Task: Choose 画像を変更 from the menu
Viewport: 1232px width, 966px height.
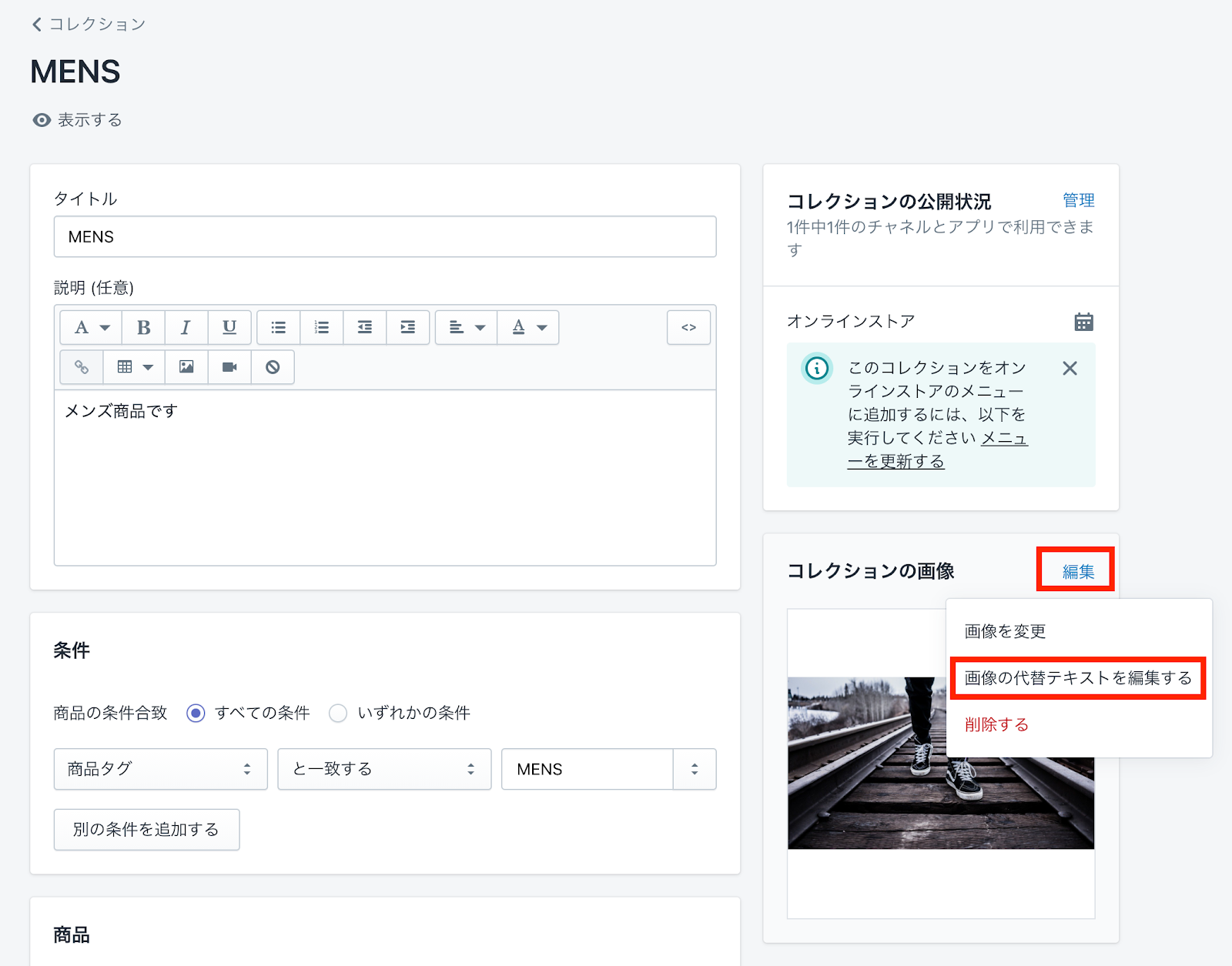Action: pos(1005,631)
